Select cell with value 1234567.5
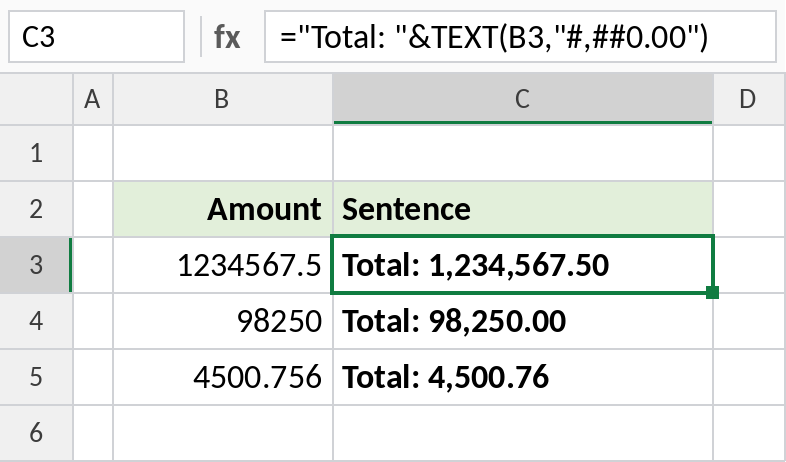 [x=223, y=265]
